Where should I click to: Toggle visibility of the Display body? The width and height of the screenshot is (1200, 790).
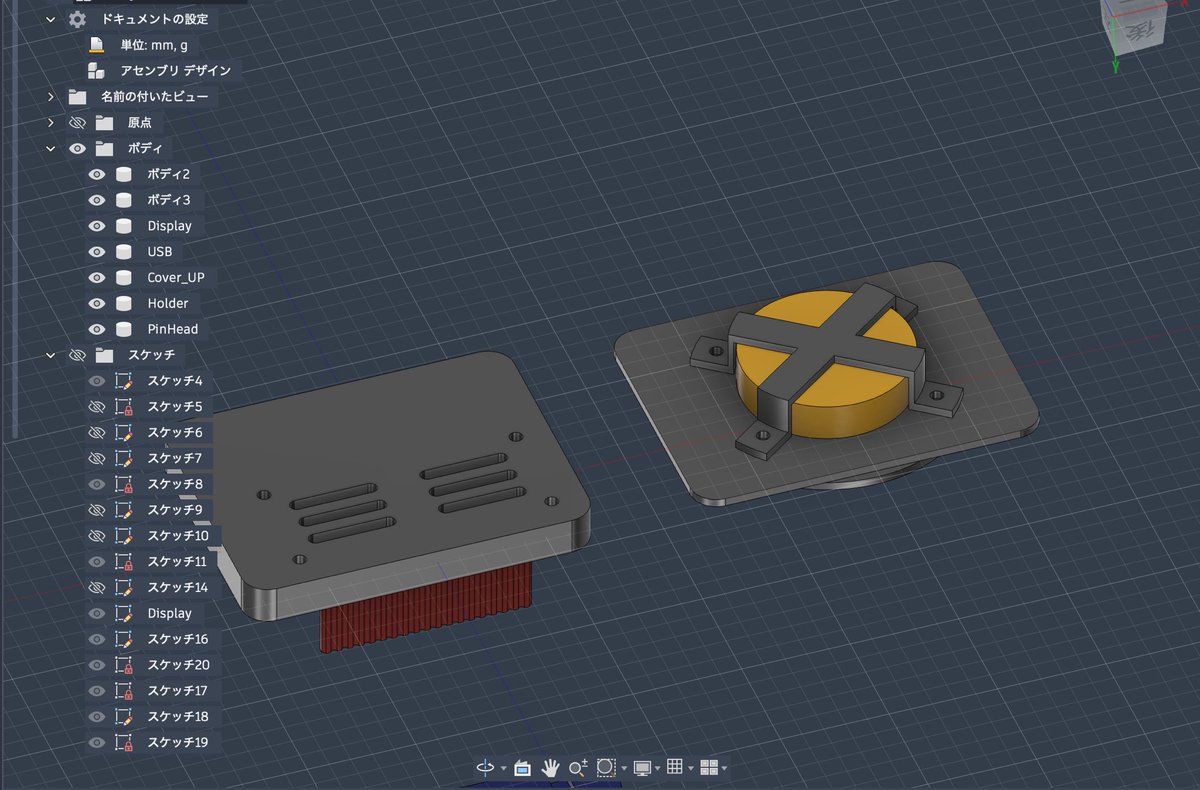(96, 226)
